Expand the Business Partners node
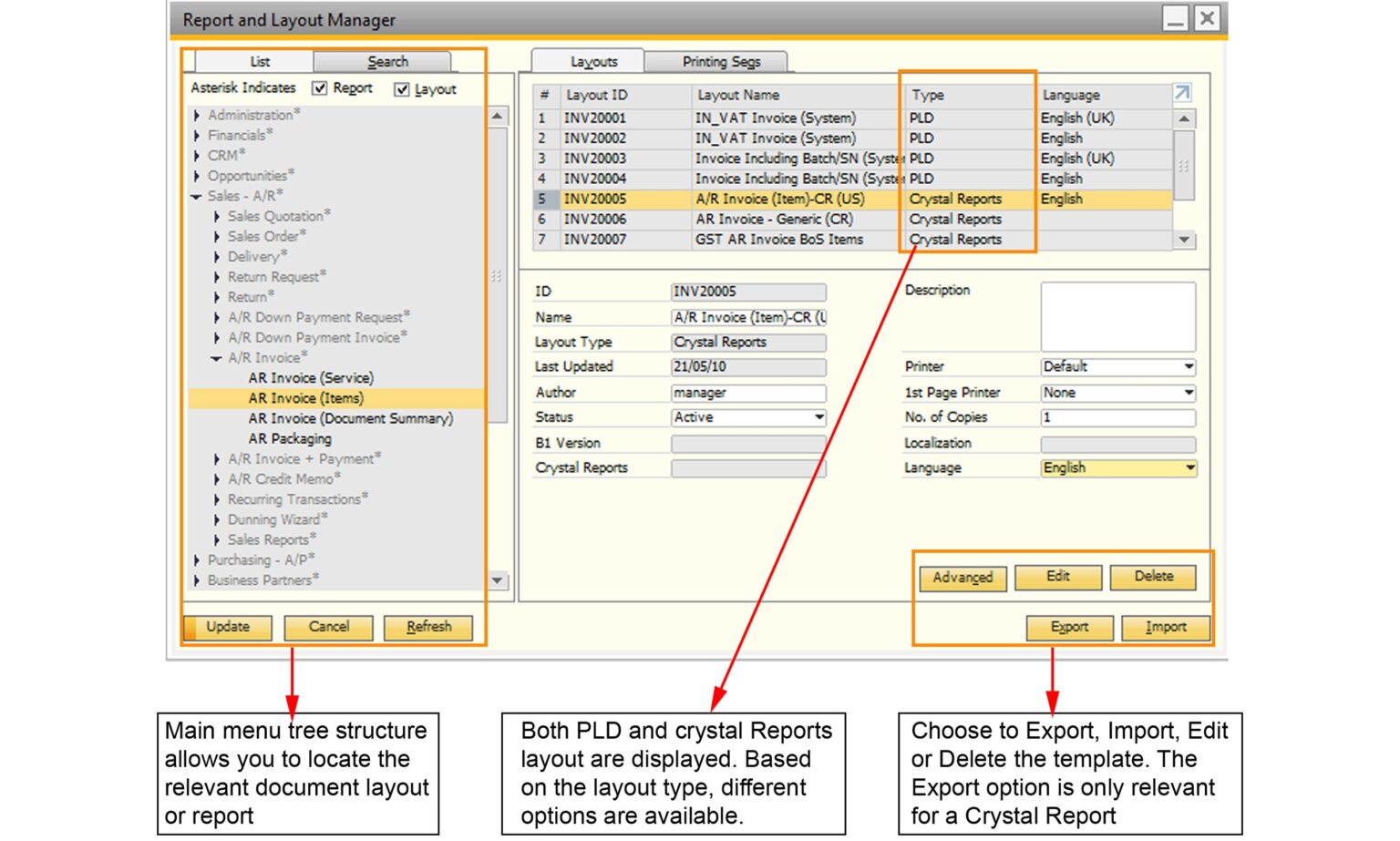 tap(197, 580)
